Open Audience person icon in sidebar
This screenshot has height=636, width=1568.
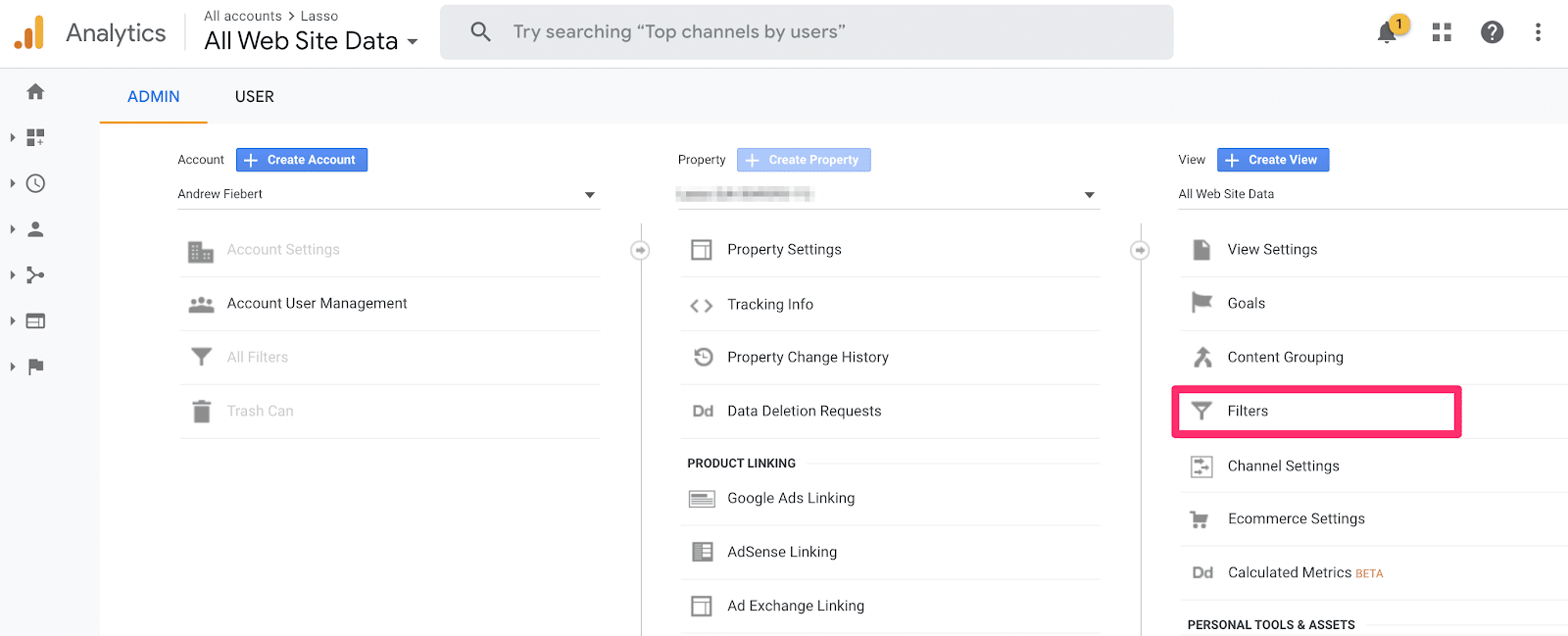click(35, 229)
